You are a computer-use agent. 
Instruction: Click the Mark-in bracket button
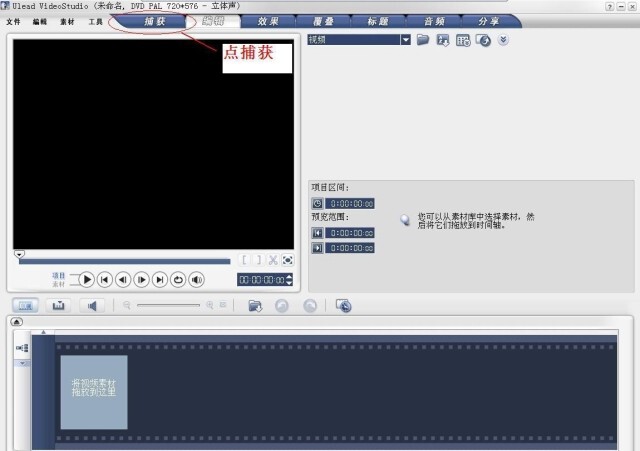click(x=244, y=260)
